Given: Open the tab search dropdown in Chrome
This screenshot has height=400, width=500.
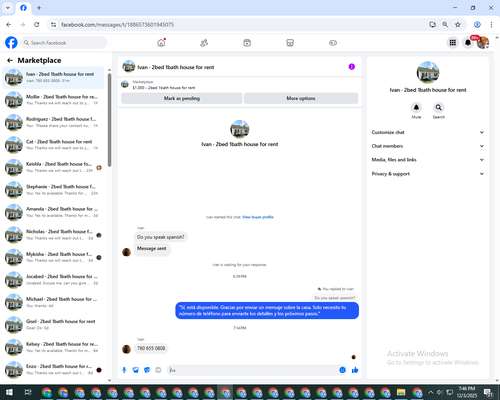Looking at the screenshot, I should point(8,8).
